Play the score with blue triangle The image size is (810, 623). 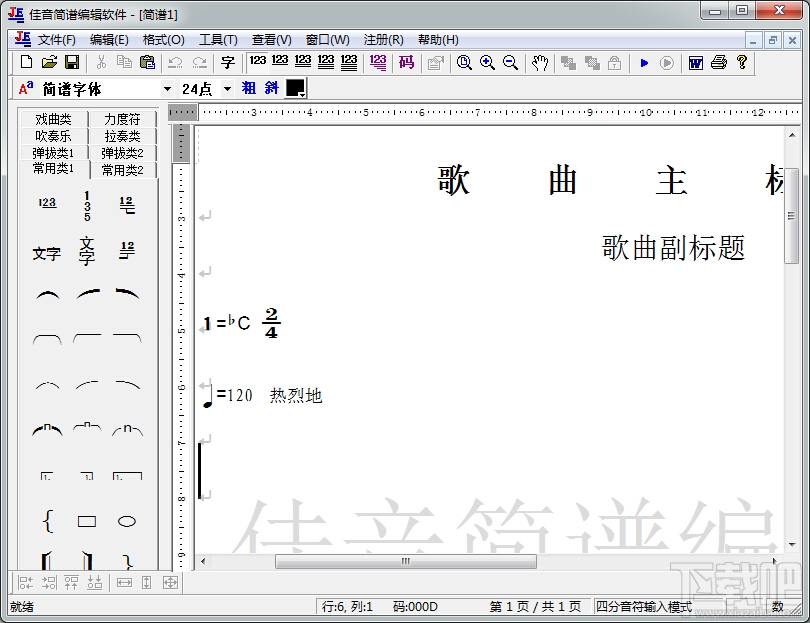tap(644, 63)
